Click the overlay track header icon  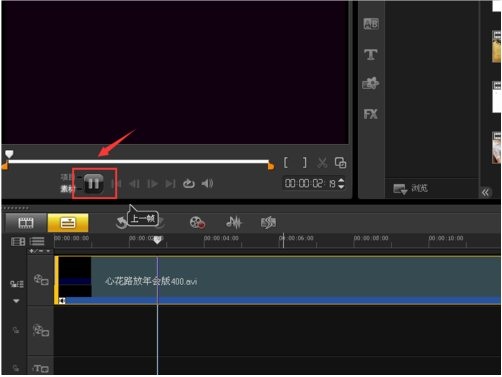(41, 331)
